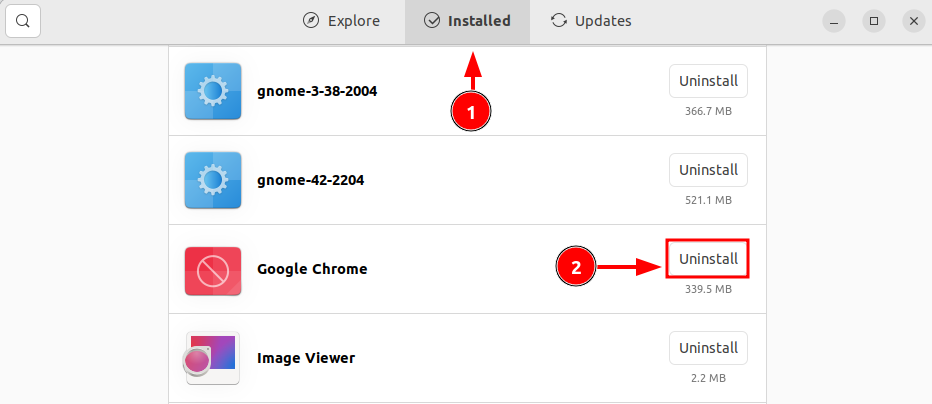Open the search magnifier button
Viewport: 932px width, 404px height.
tap(23, 21)
